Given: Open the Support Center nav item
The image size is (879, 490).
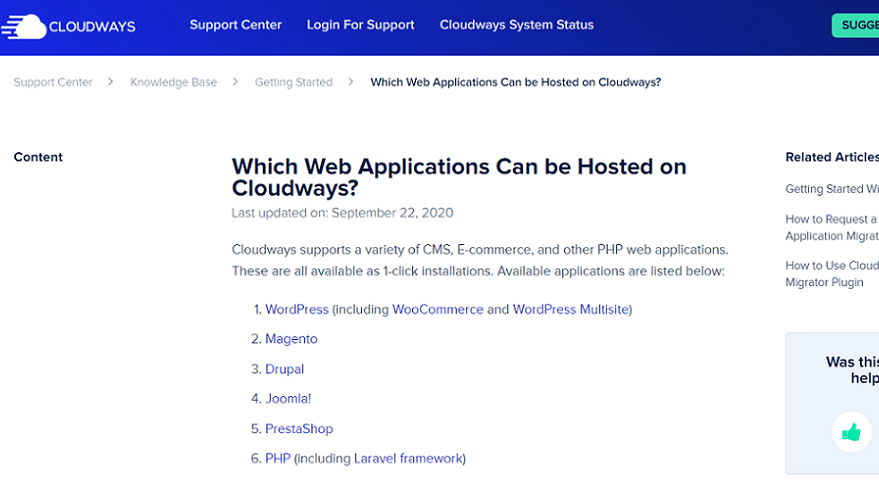Looking at the screenshot, I should (235, 25).
